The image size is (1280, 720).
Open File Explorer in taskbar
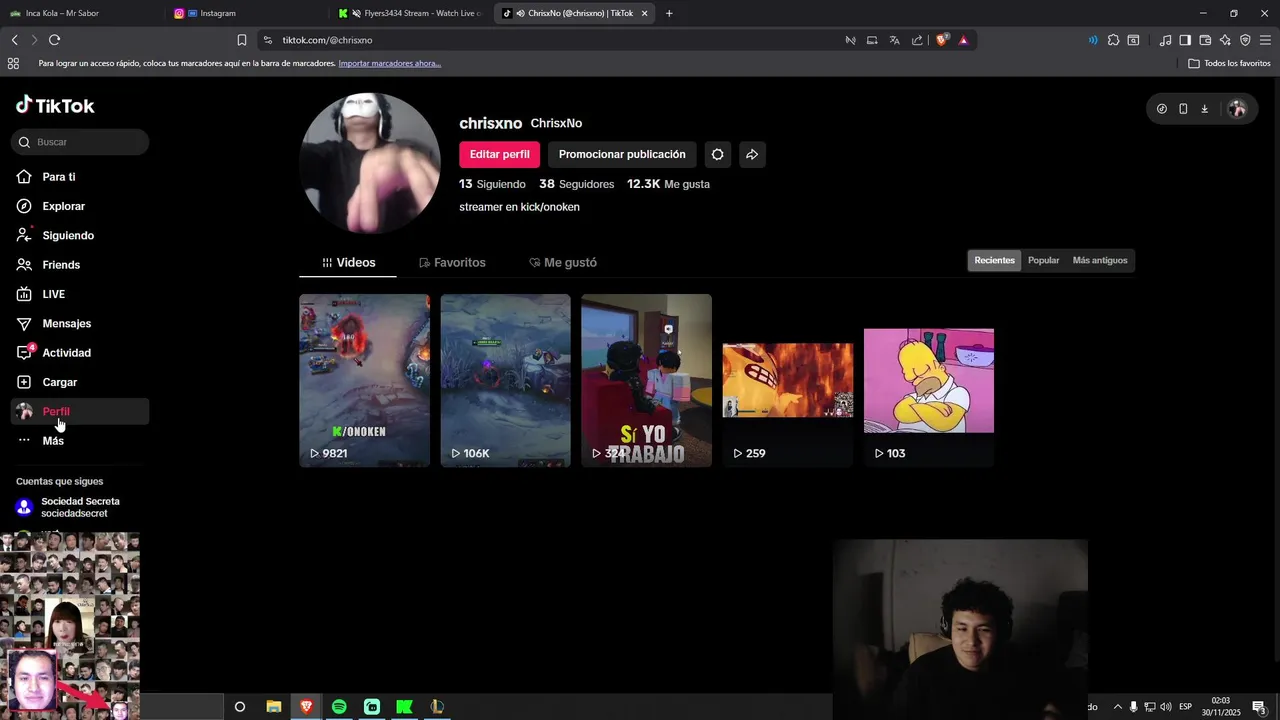[273, 707]
